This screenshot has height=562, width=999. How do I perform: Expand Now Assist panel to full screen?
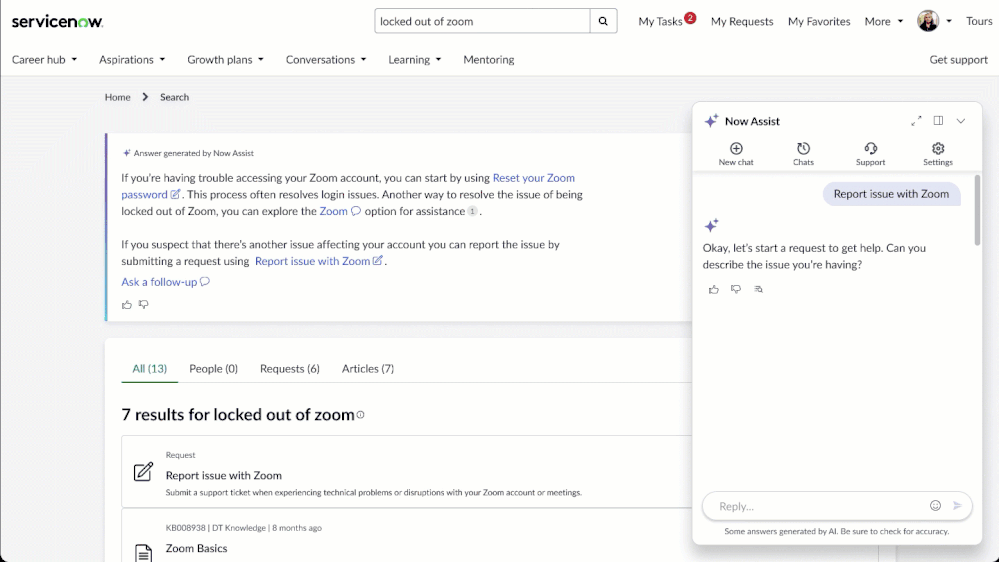(x=916, y=121)
